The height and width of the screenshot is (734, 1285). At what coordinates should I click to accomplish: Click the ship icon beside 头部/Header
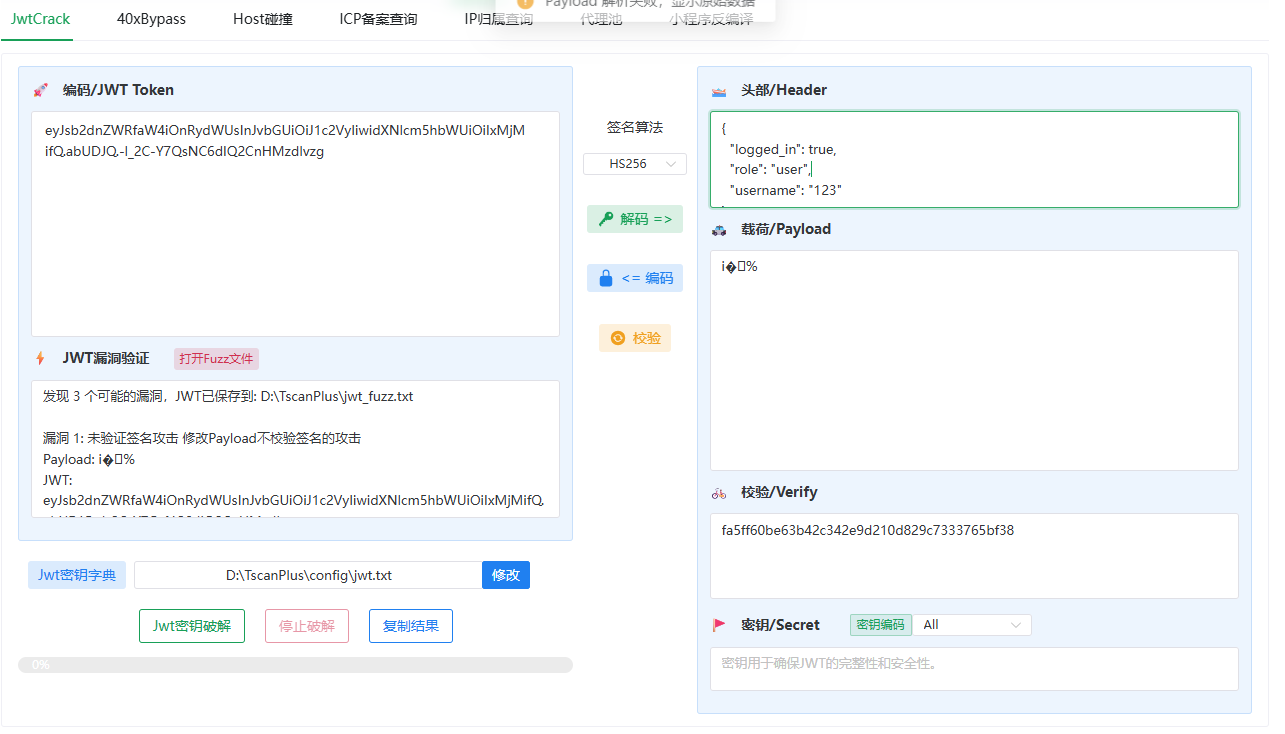(x=719, y=91)
